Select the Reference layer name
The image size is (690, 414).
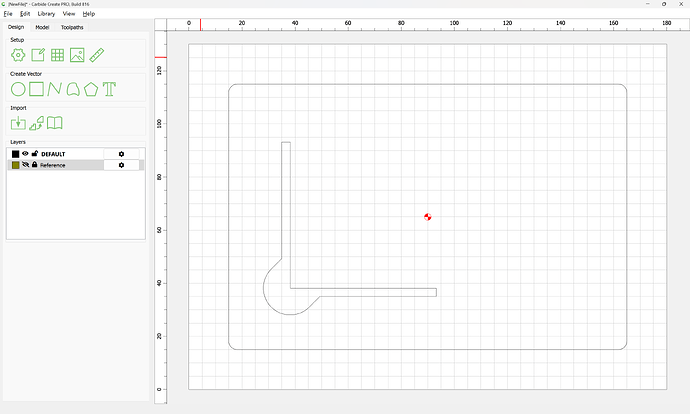click(x=52, y=165)
